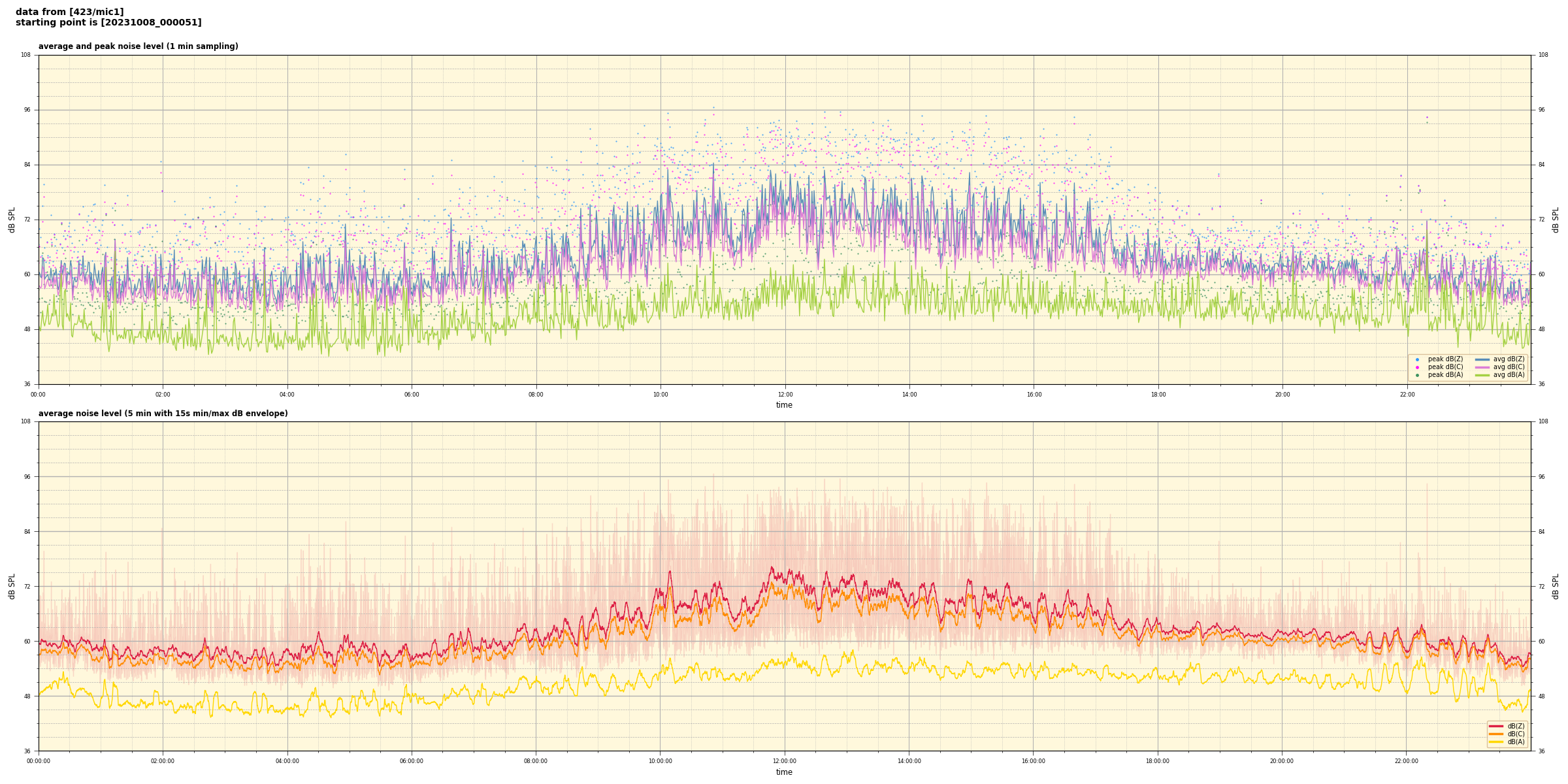
Task: Click red dB(Z) swatch in bottom legend
Action: [x=1496, y=726]
